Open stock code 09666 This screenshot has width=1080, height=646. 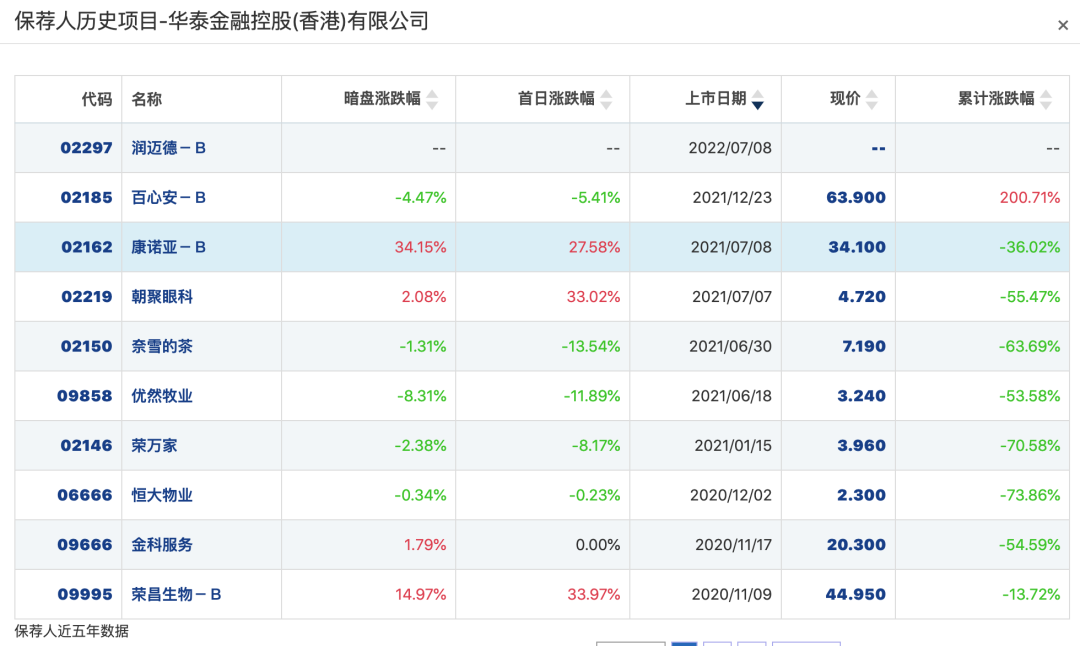click(x=84, y=545)
